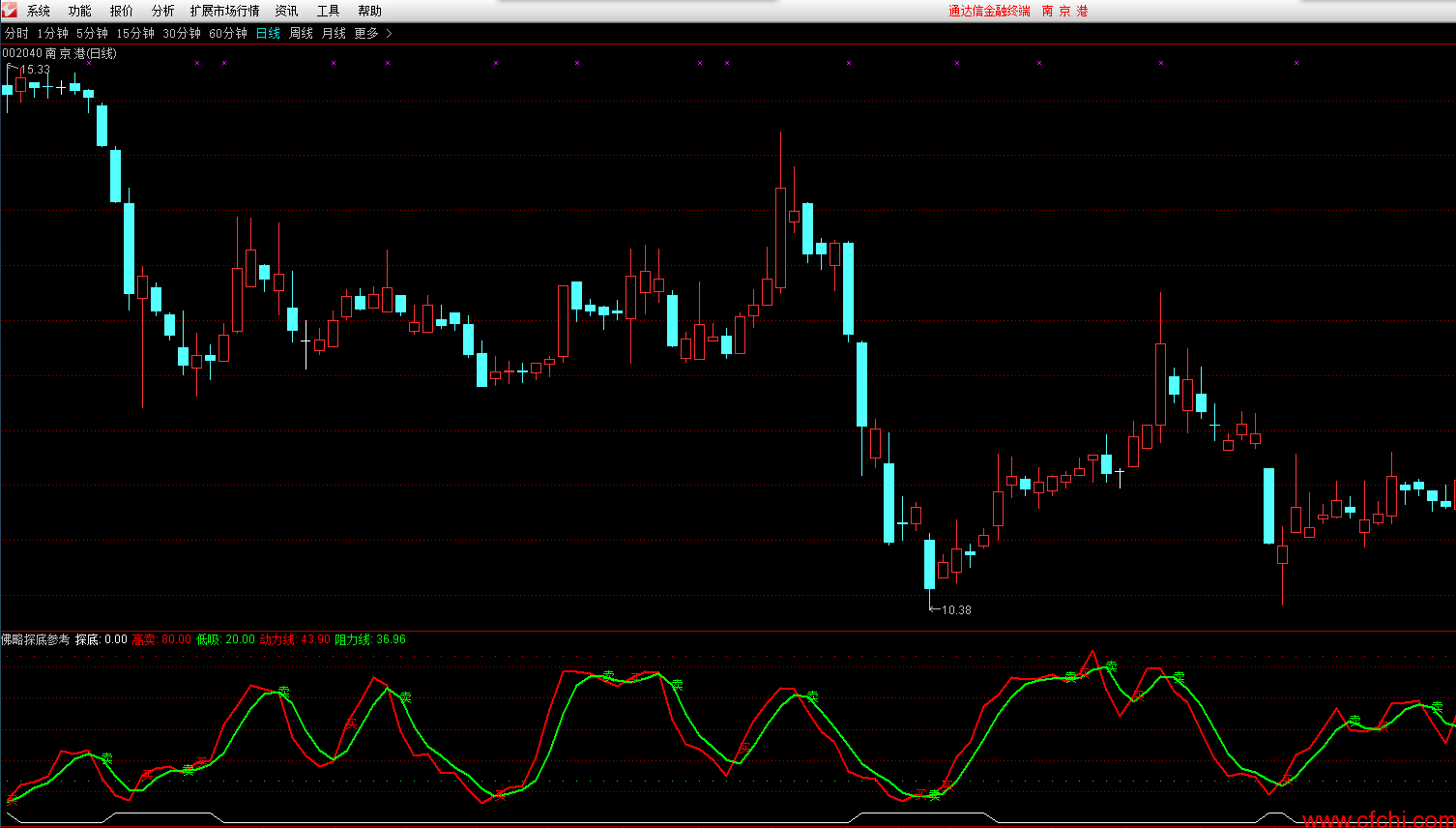Open the 帮助 menu

370,11
